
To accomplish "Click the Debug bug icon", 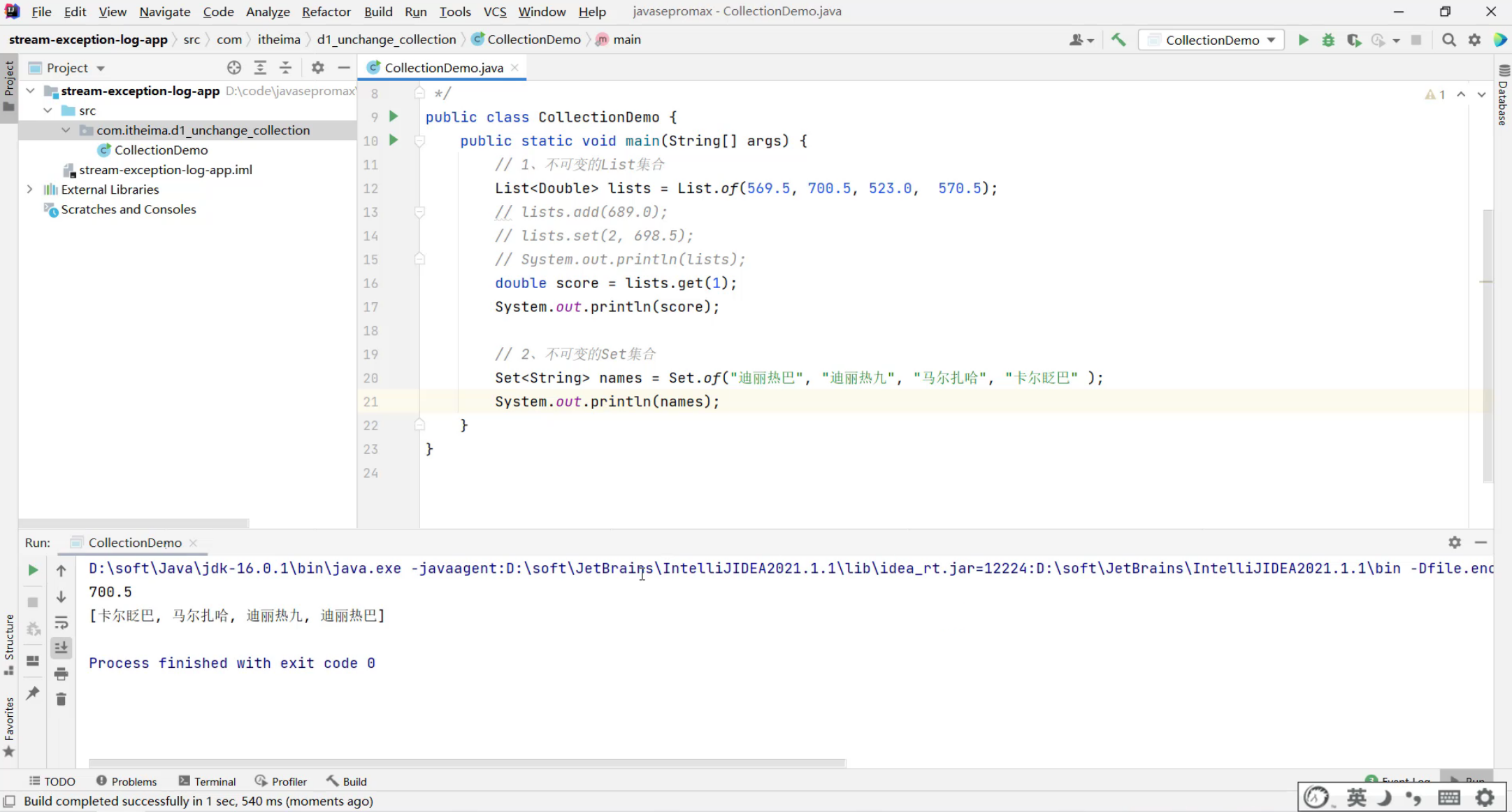I will pos(1328,40).
